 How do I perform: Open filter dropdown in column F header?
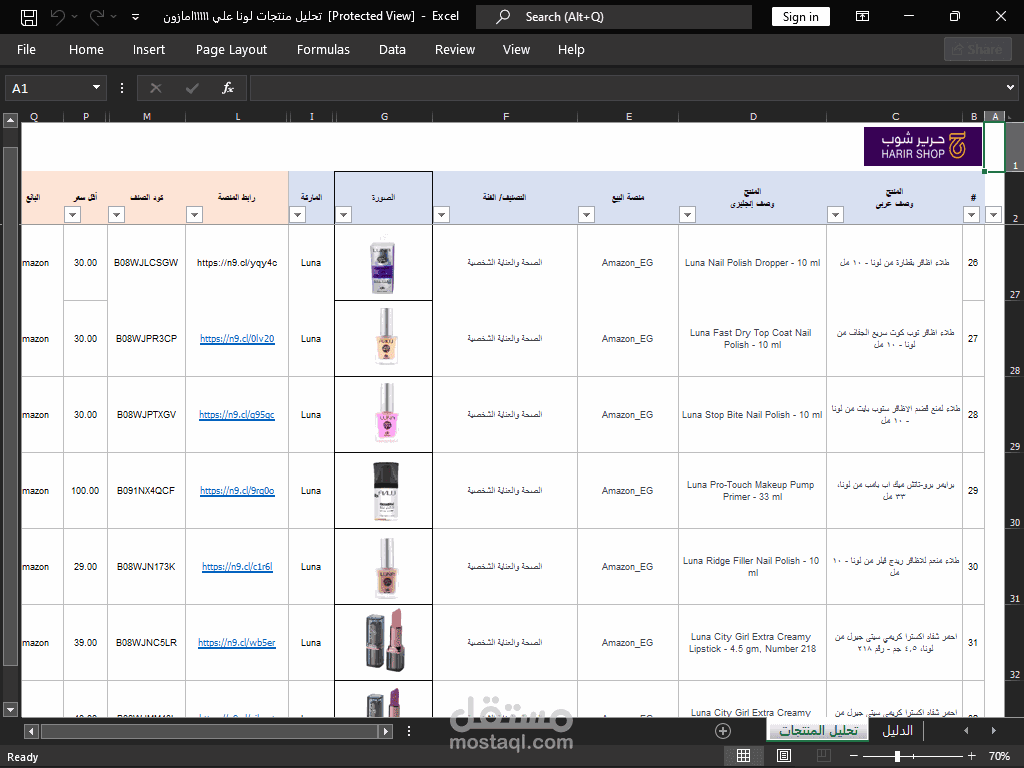click(x=441, y=214)
